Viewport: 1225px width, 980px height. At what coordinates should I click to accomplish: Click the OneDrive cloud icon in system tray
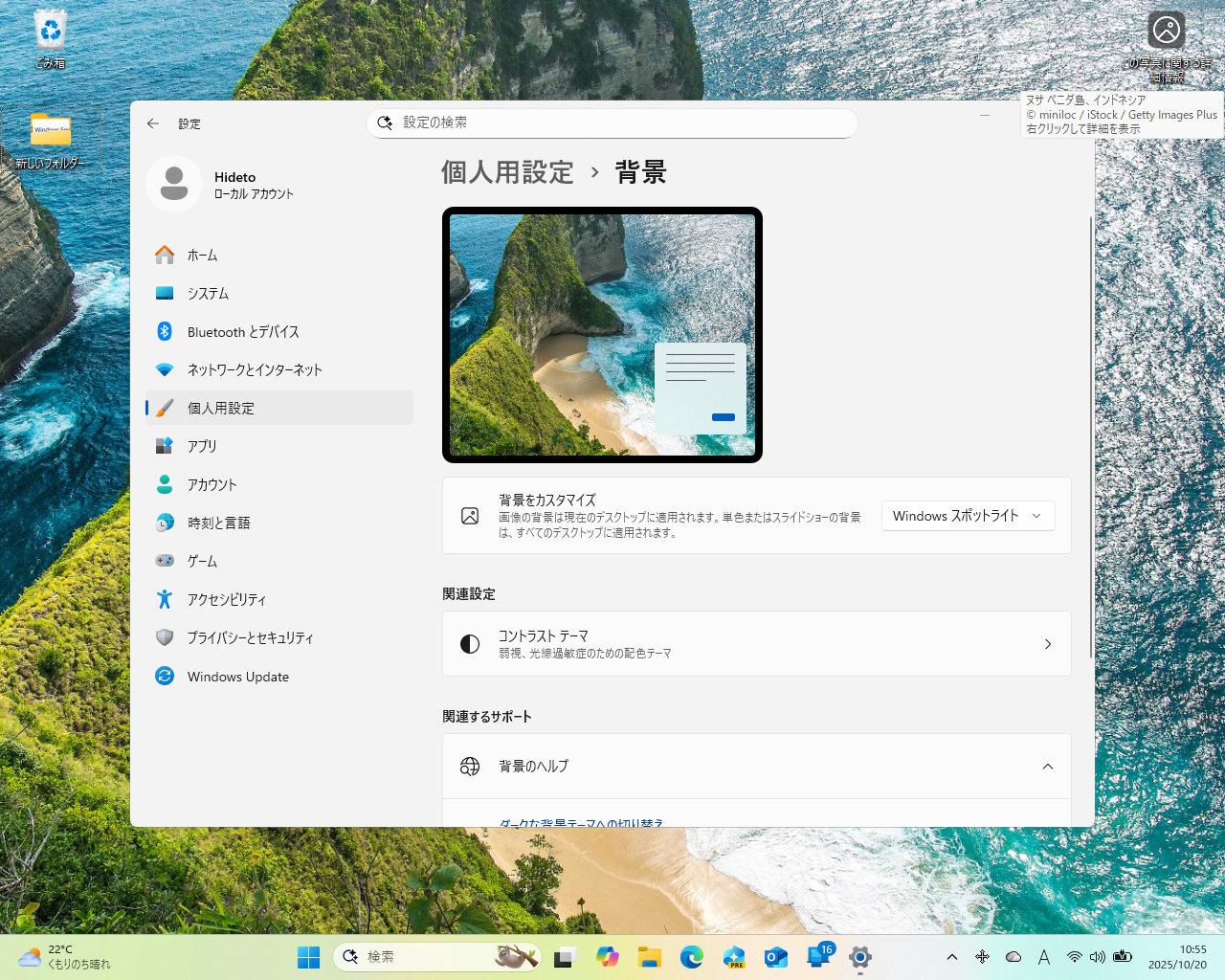coord(1013,956)
